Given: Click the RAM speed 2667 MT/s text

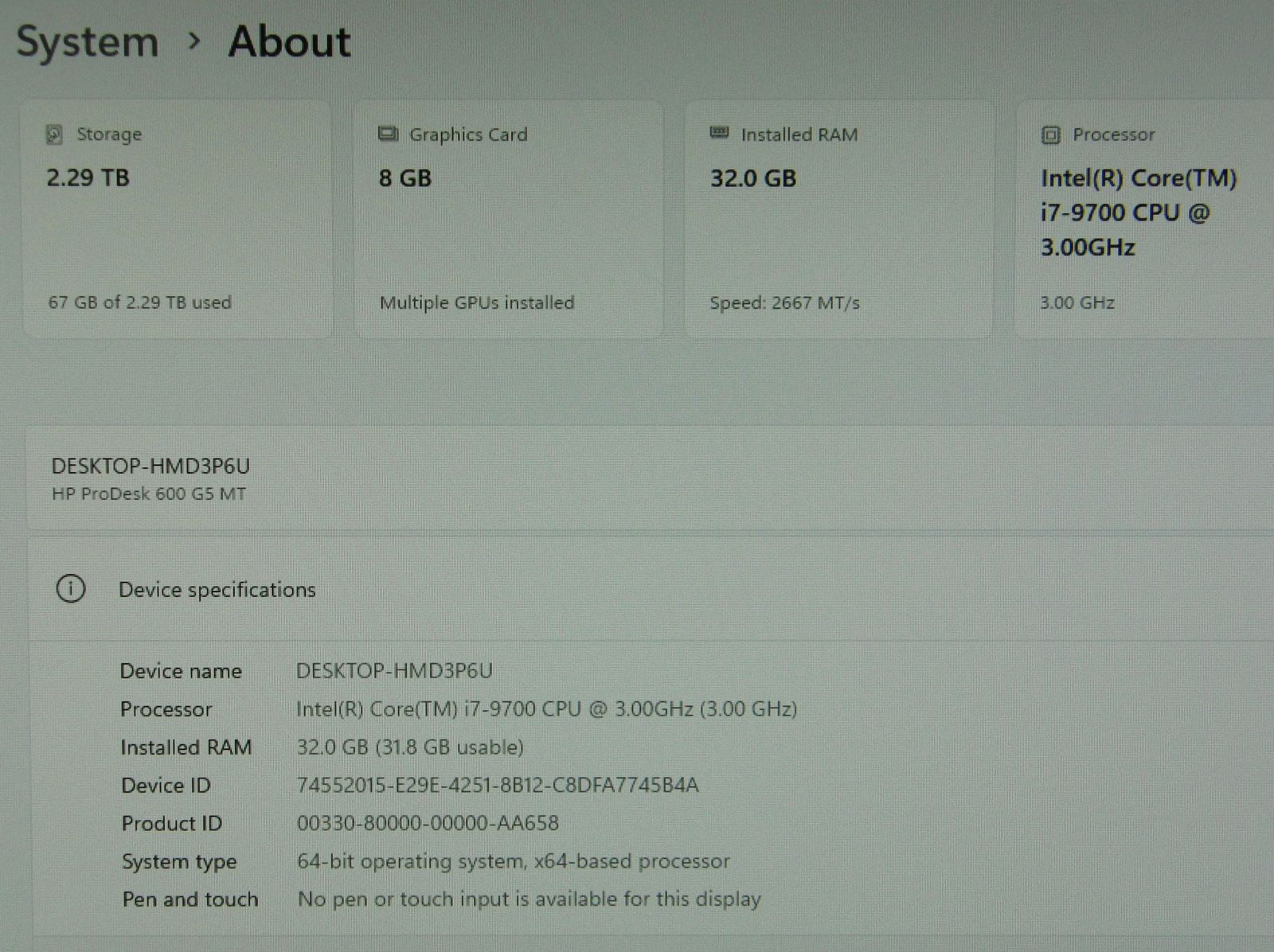Looking at the screenshot, I should [784, 303].
